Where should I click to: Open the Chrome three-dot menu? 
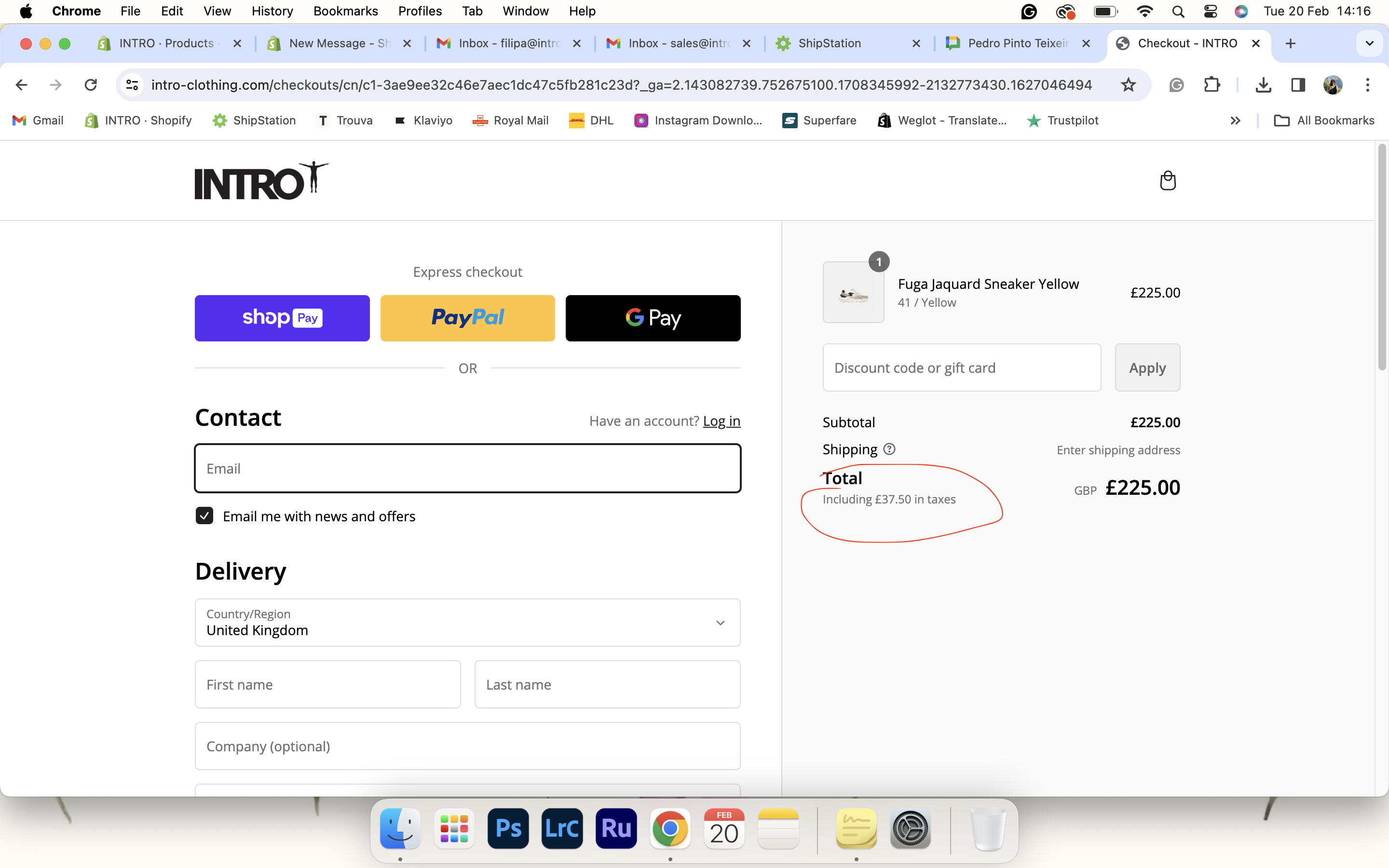[1368, 85]
